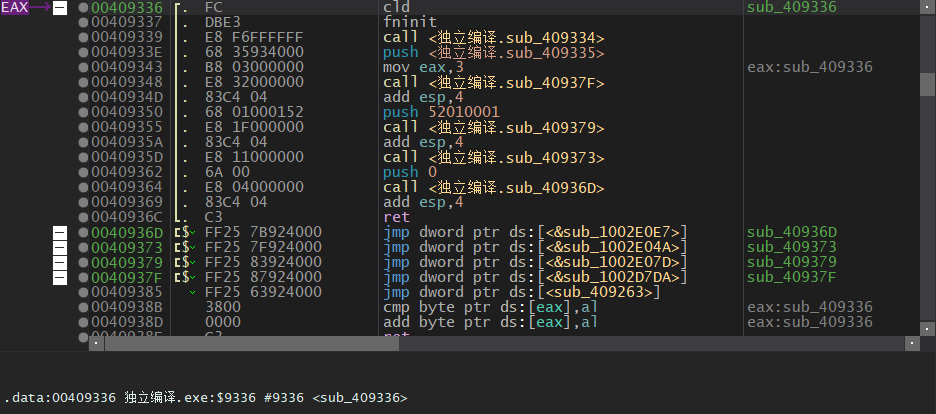The image size is (936, 414).
Task: Click the .data:00409336 status line
Action: (x=206, y=398)
